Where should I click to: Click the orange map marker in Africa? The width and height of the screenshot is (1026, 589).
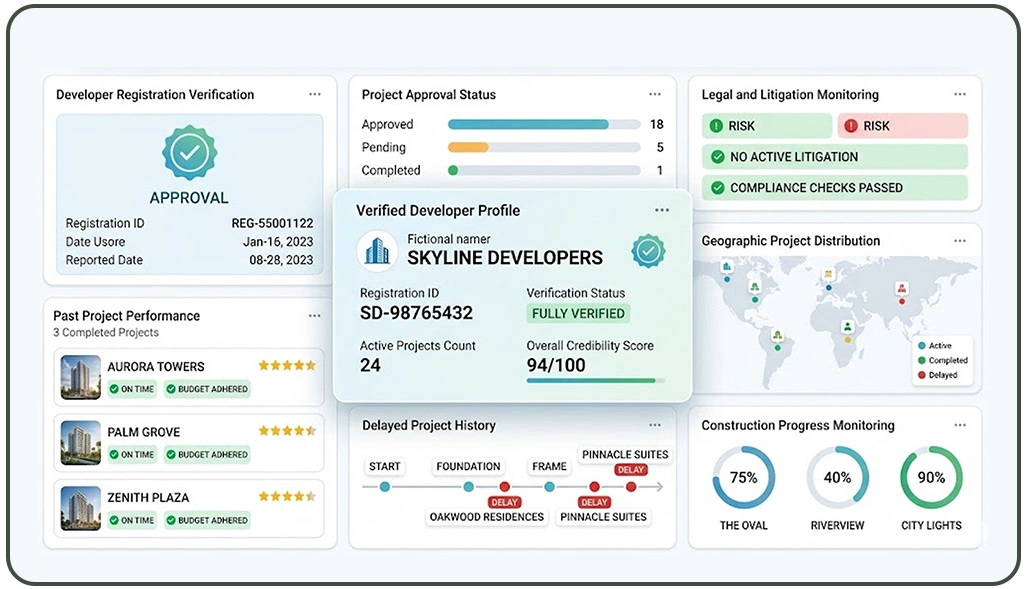[848, 340]
